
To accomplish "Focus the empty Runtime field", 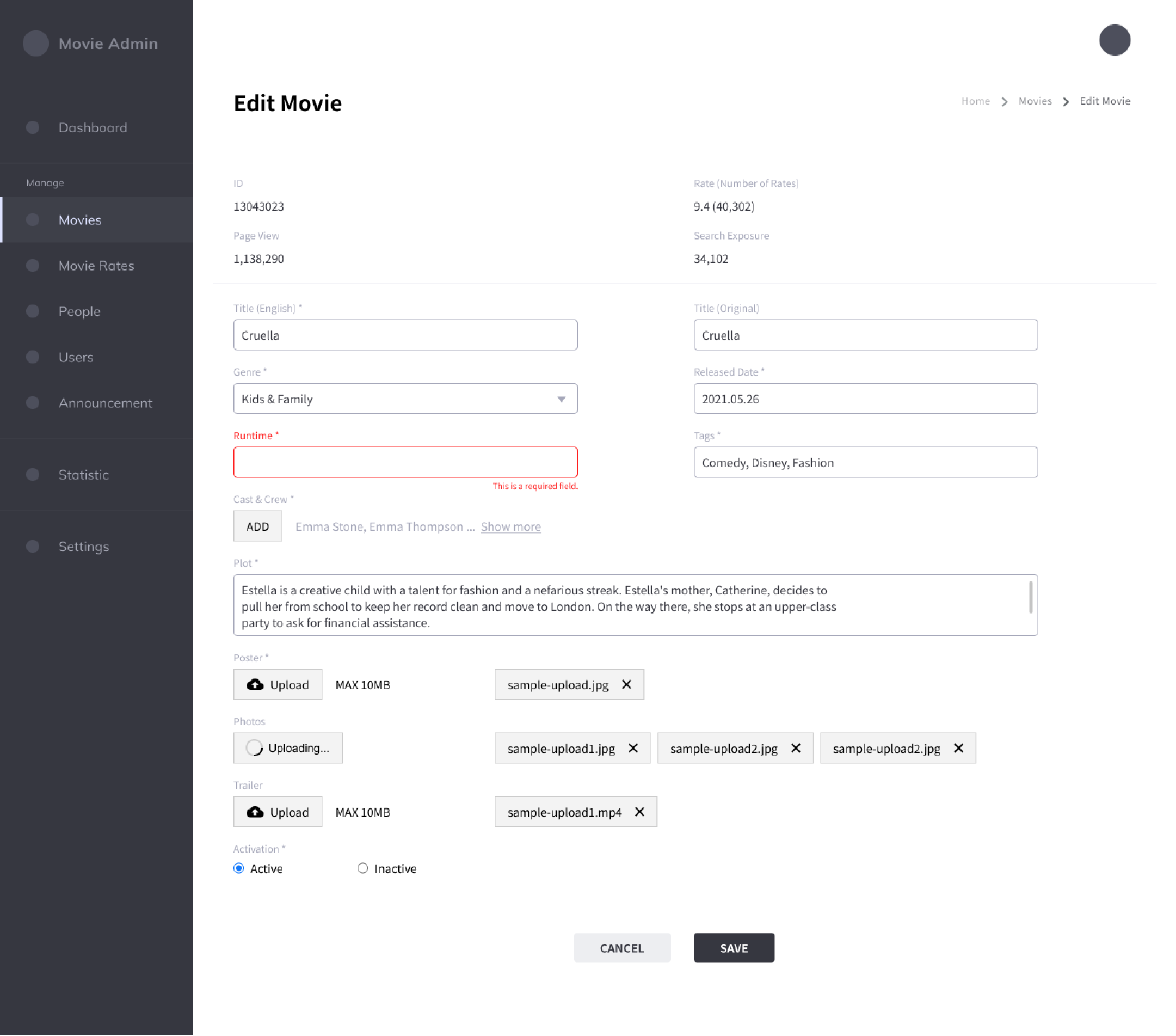I will click(405, 462).
